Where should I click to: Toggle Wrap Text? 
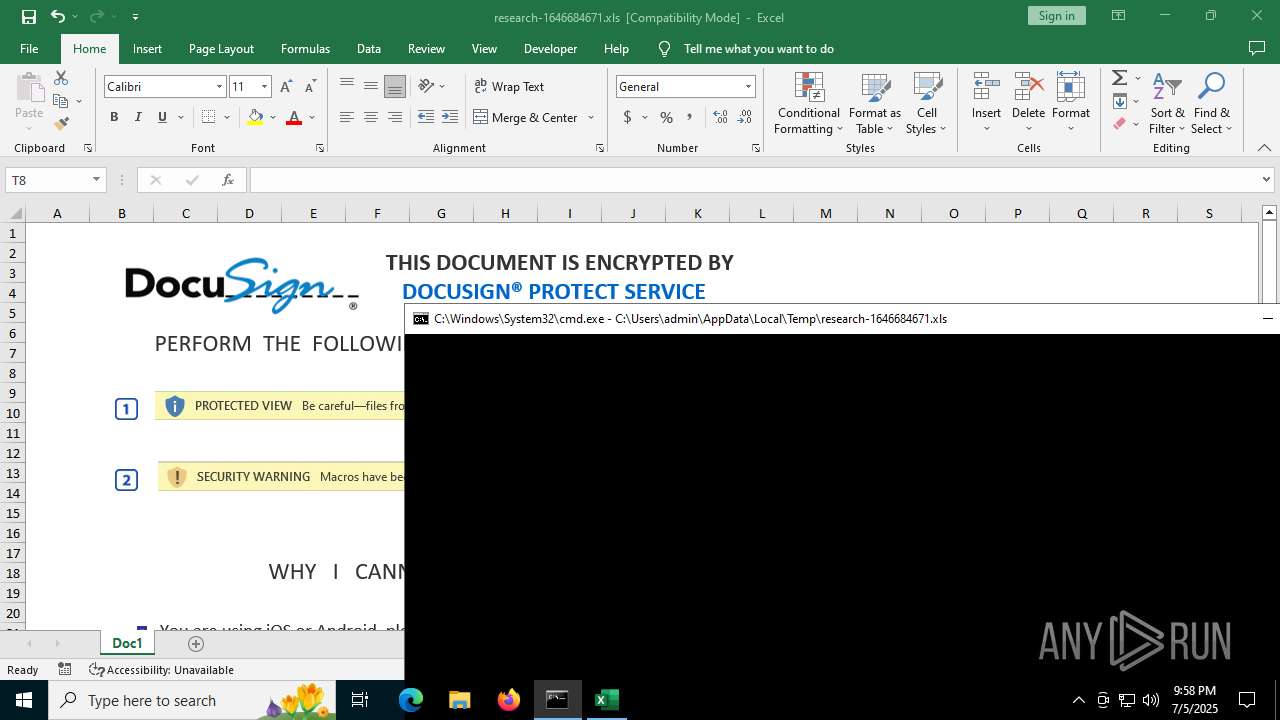click(510, 87)
